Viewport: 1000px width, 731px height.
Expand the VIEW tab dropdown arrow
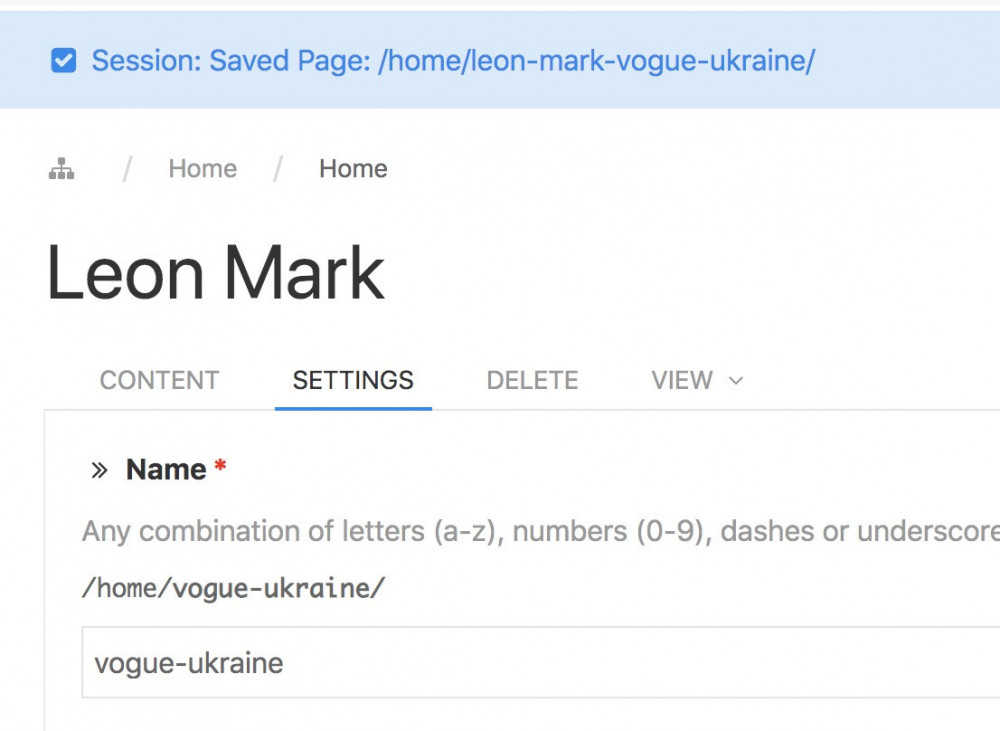click(x=737, y=381)
